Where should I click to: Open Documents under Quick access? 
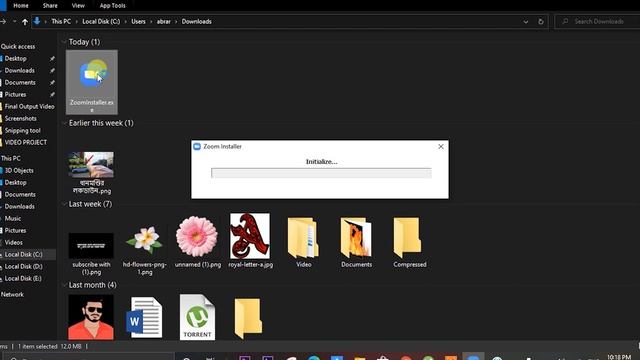[20, 82]
